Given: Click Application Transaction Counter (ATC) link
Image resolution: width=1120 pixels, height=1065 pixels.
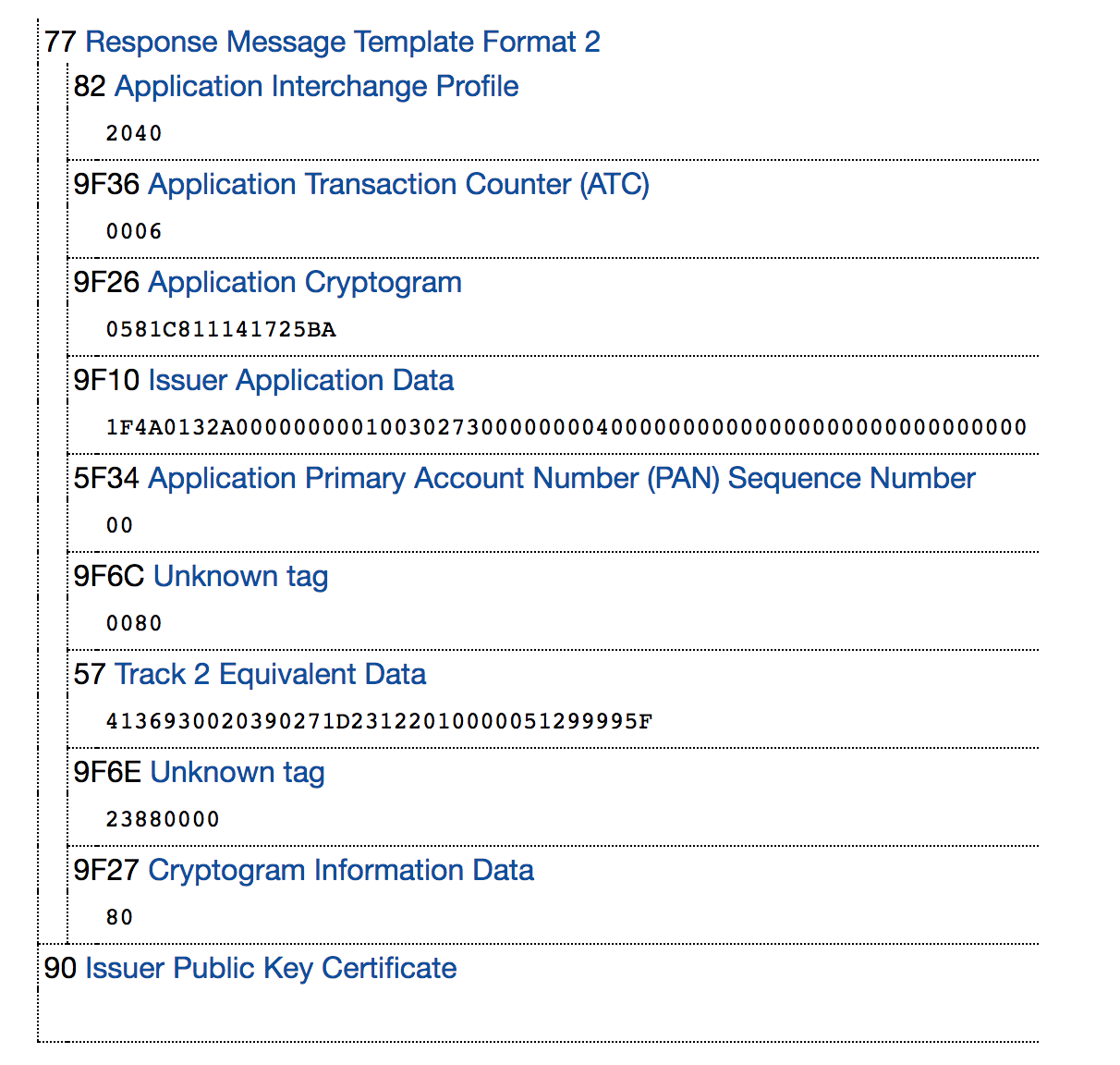Looking at the screenshot, I should (398, 185).
